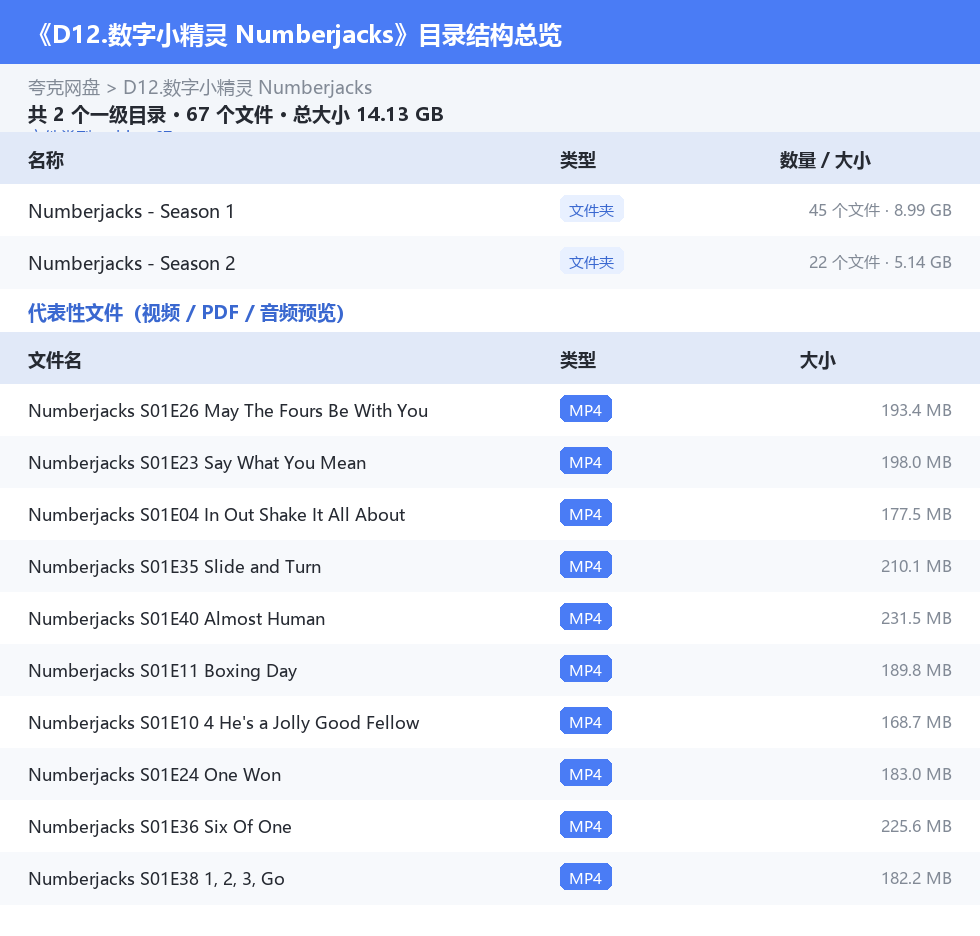This screenshot has height=936, width=980.
Task: Select S01E40 Almost Human
Action: (x=177, y=618)
